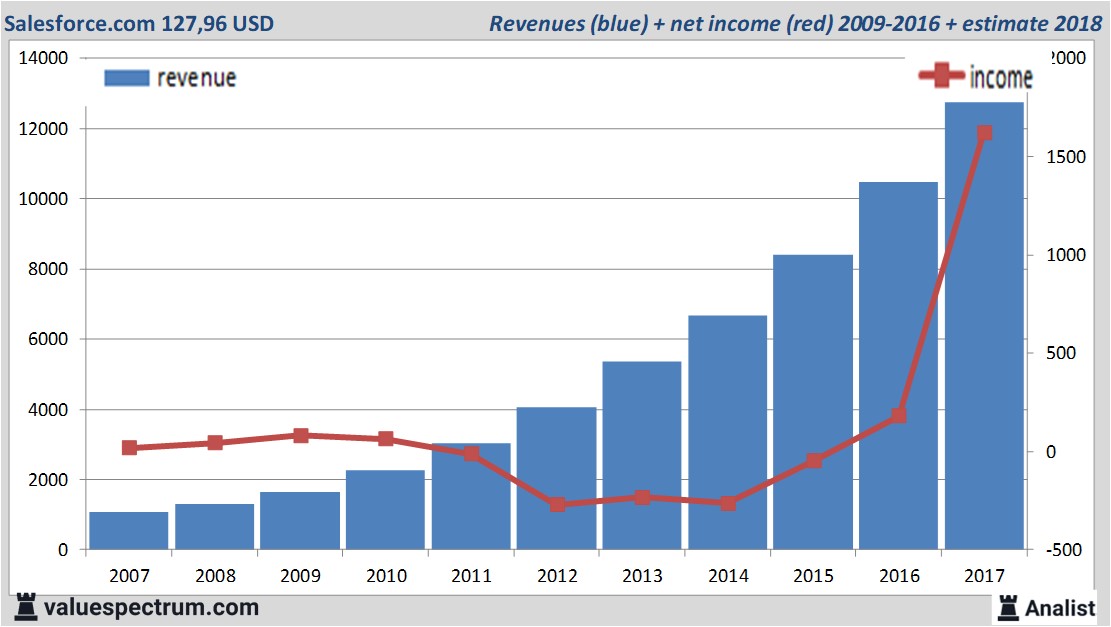This screenshot has height=627, width=1111.
Task: Click the year 2014 axis label
Action: 728,575
